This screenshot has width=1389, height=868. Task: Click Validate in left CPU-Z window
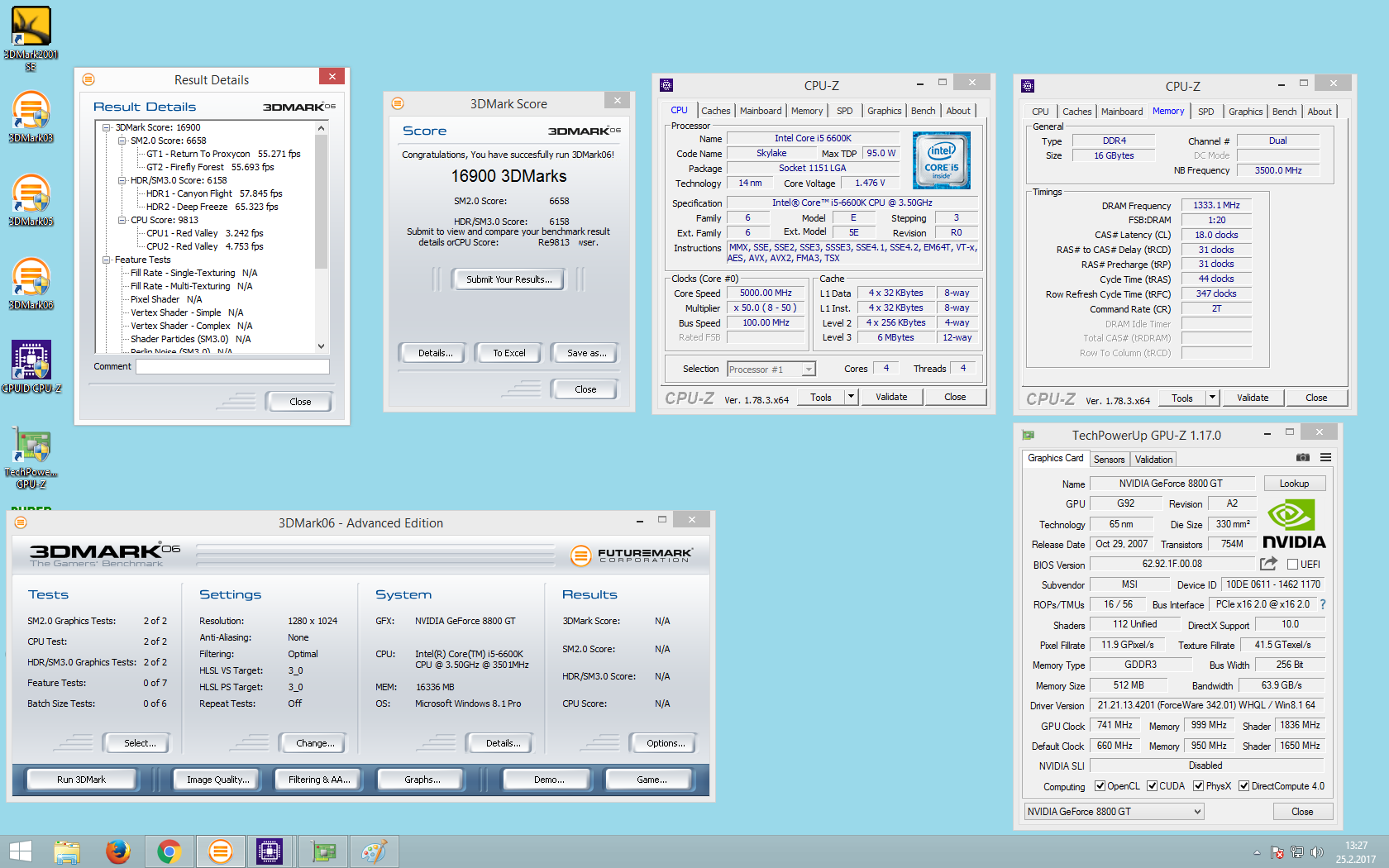[891, 397]
